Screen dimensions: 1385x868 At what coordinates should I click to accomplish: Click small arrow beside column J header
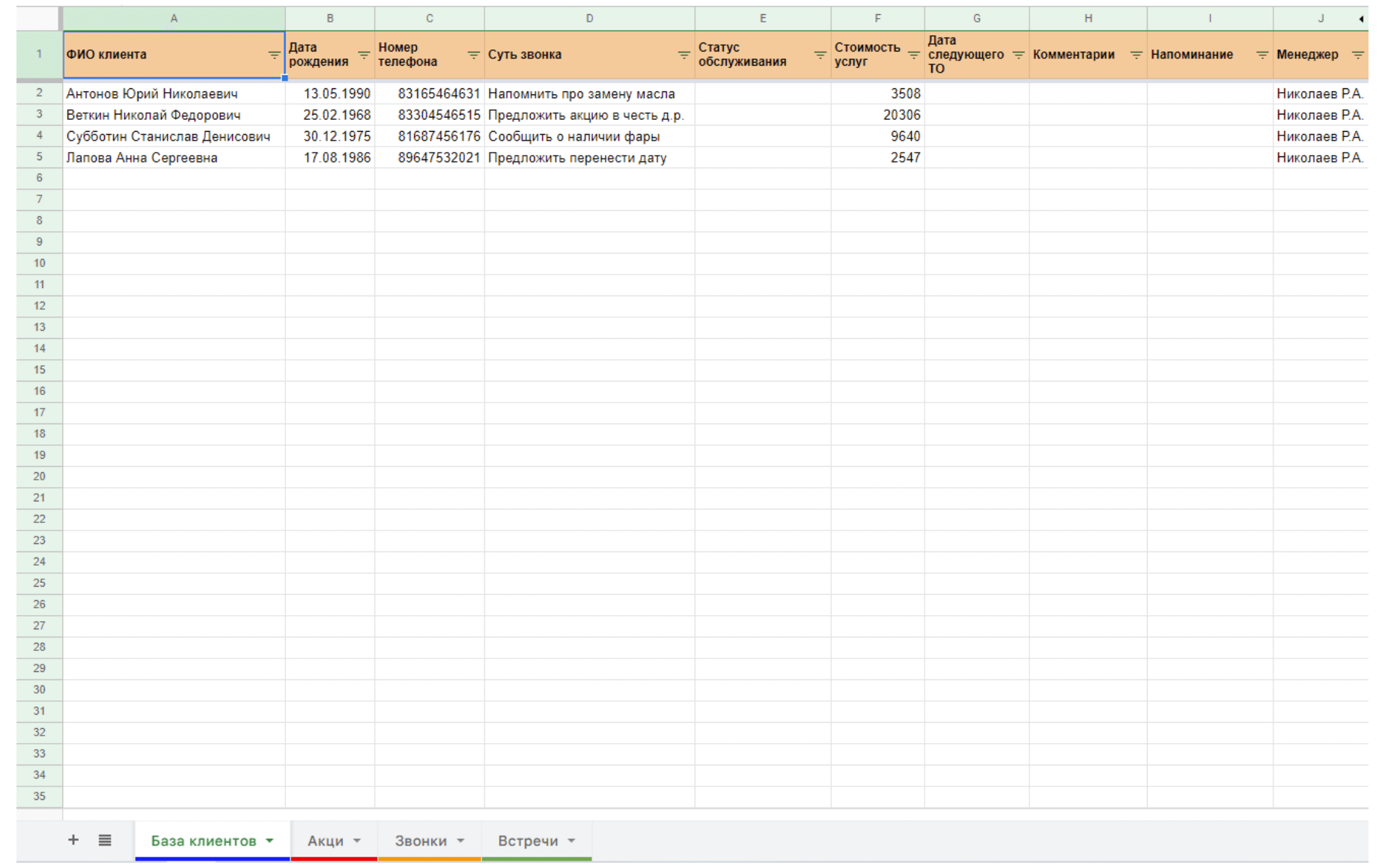[x=1361, y=19]
